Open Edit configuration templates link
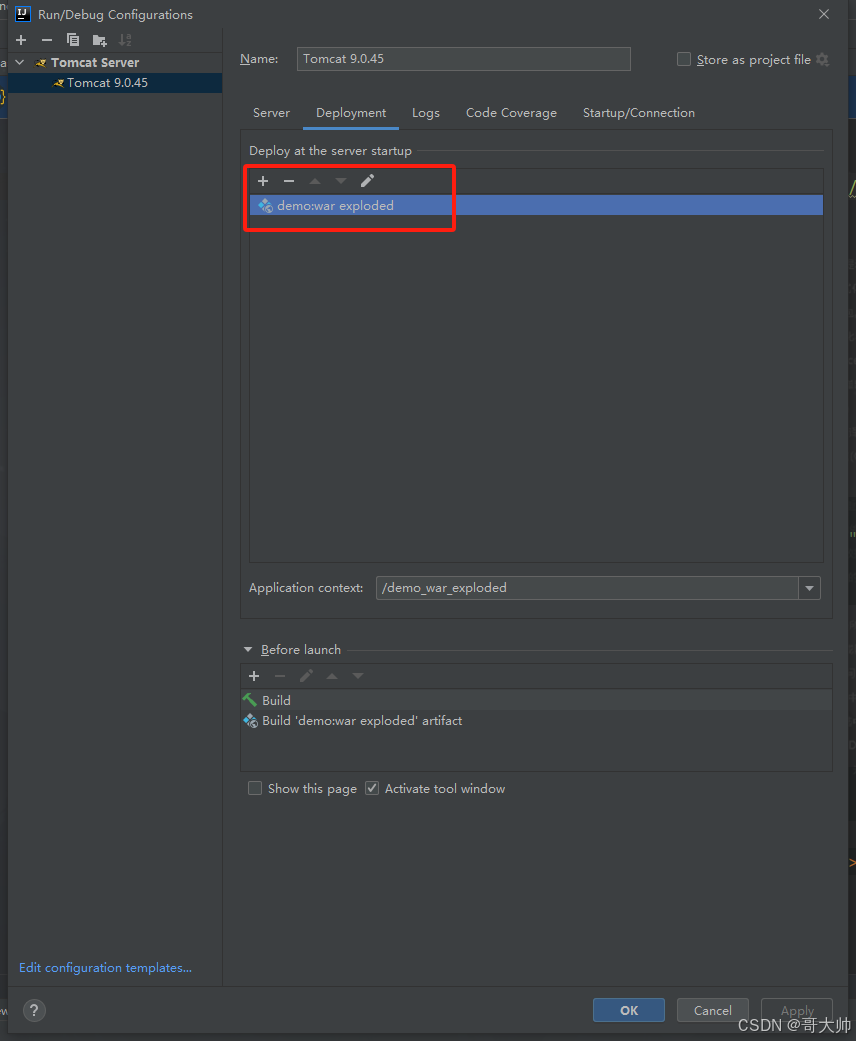The height and width of the screenshot is (1041, 856). click(106, 968)
